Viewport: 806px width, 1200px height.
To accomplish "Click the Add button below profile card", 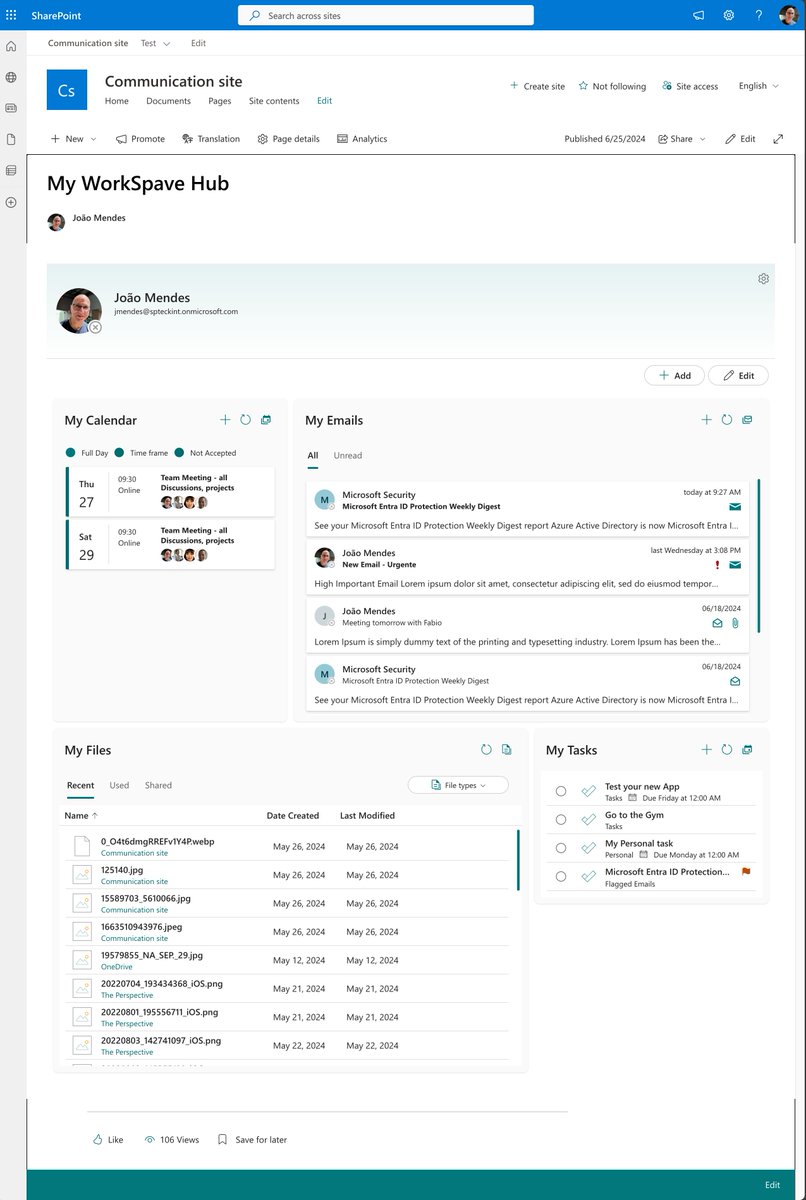I will [x=674, y=375].
